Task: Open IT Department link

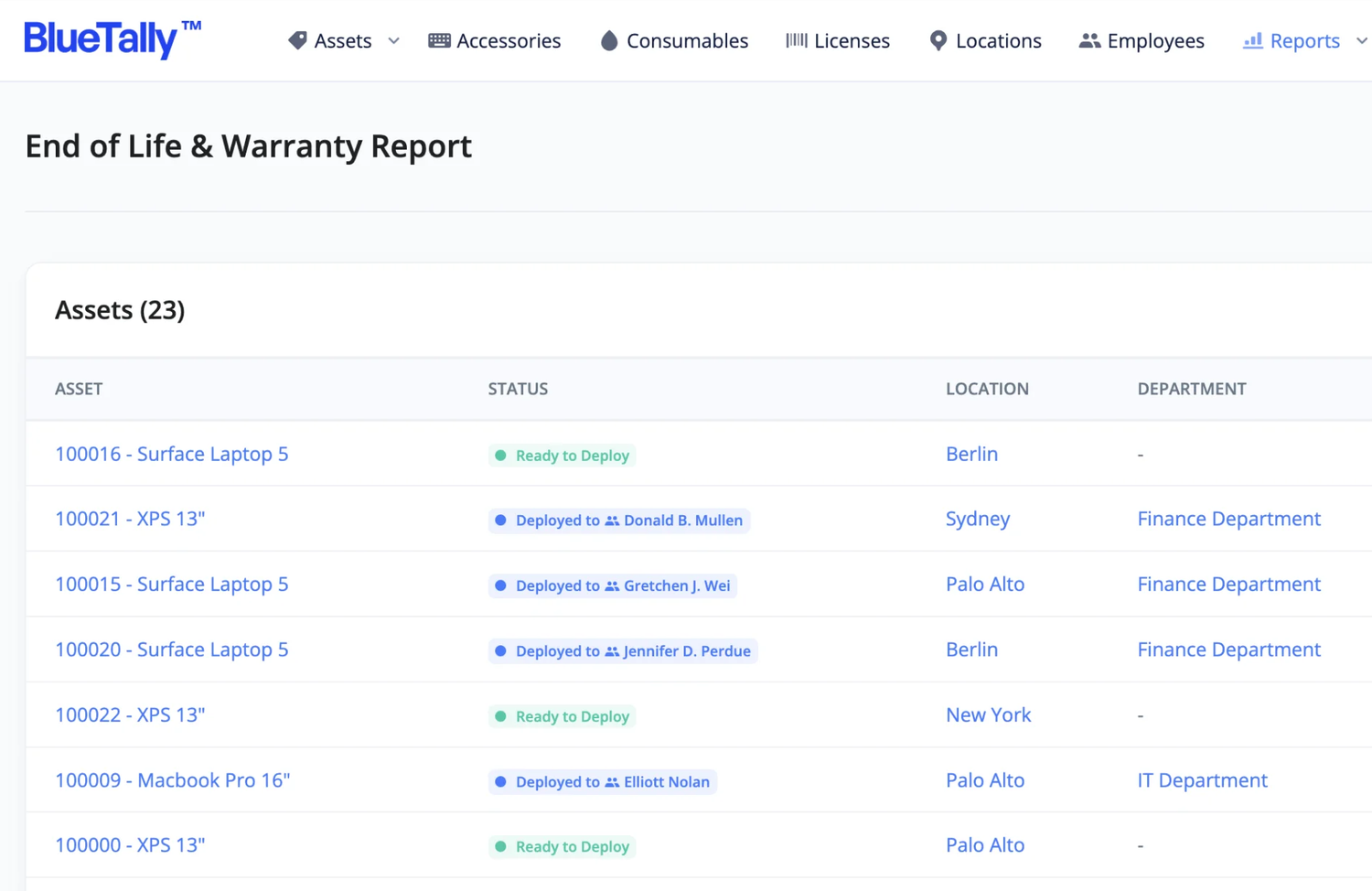Action: [1203, 780]
